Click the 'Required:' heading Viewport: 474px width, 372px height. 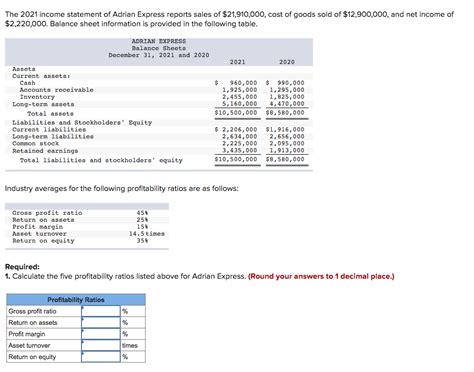click(22, 267)
